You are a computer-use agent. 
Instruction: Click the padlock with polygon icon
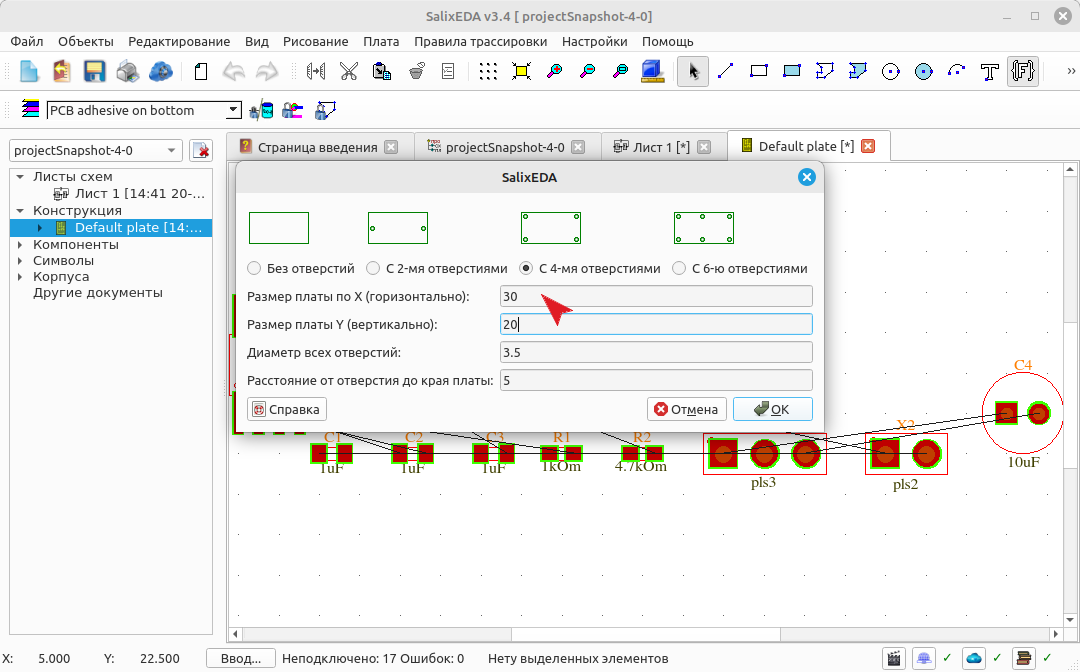325,109
